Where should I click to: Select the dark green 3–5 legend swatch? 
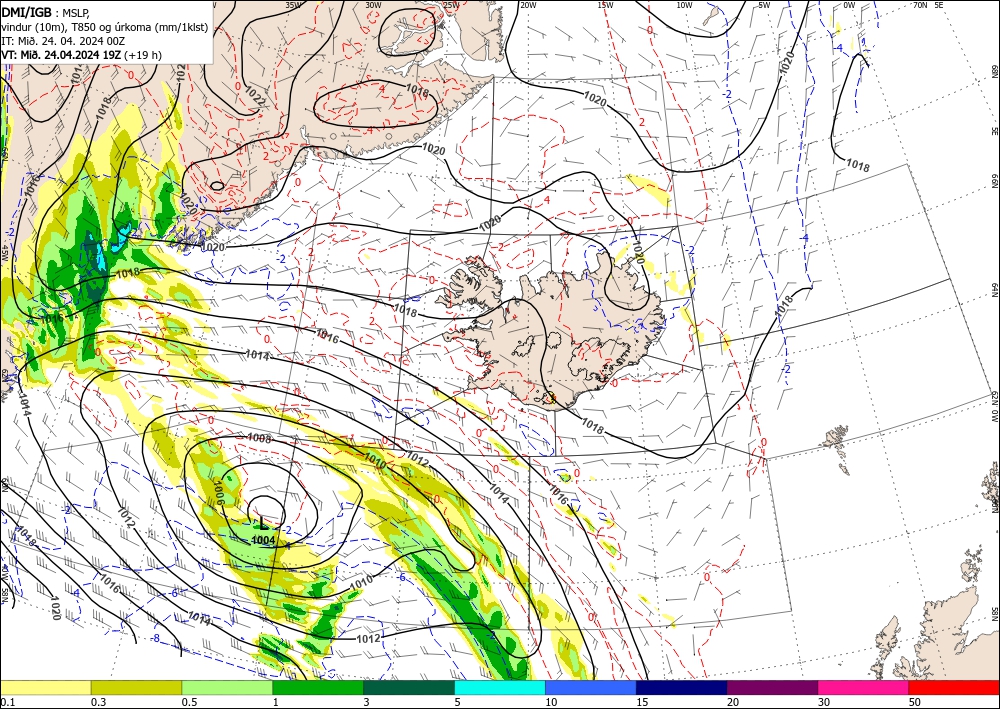click(x=409, y=687)
